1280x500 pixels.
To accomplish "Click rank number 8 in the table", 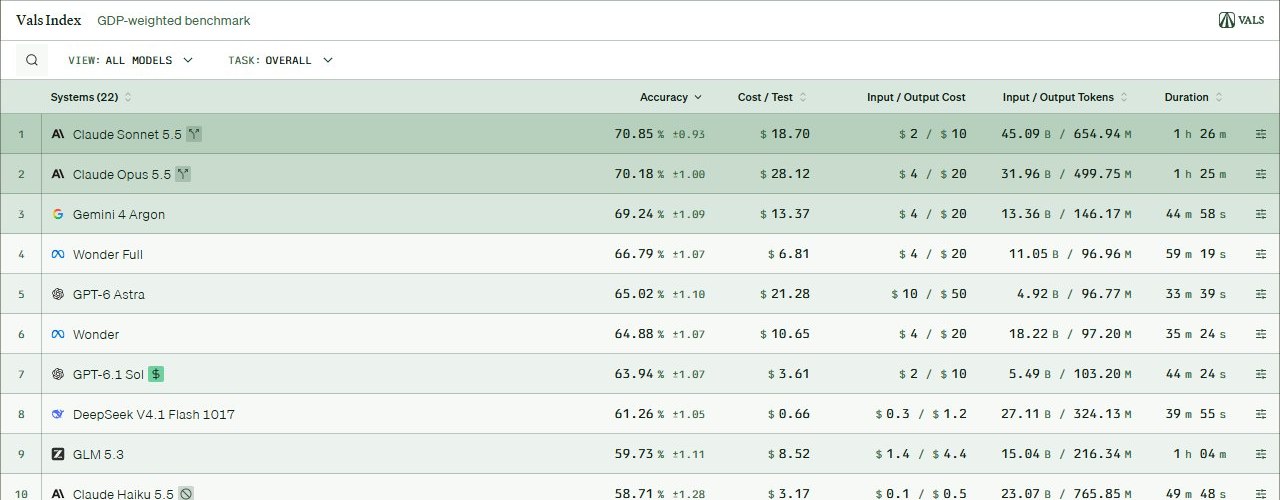I will (21, 414).
